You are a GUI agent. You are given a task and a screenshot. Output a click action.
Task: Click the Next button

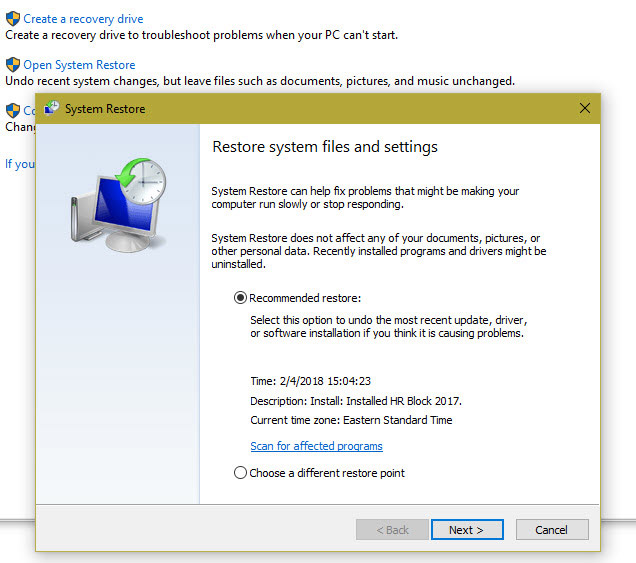467,530
